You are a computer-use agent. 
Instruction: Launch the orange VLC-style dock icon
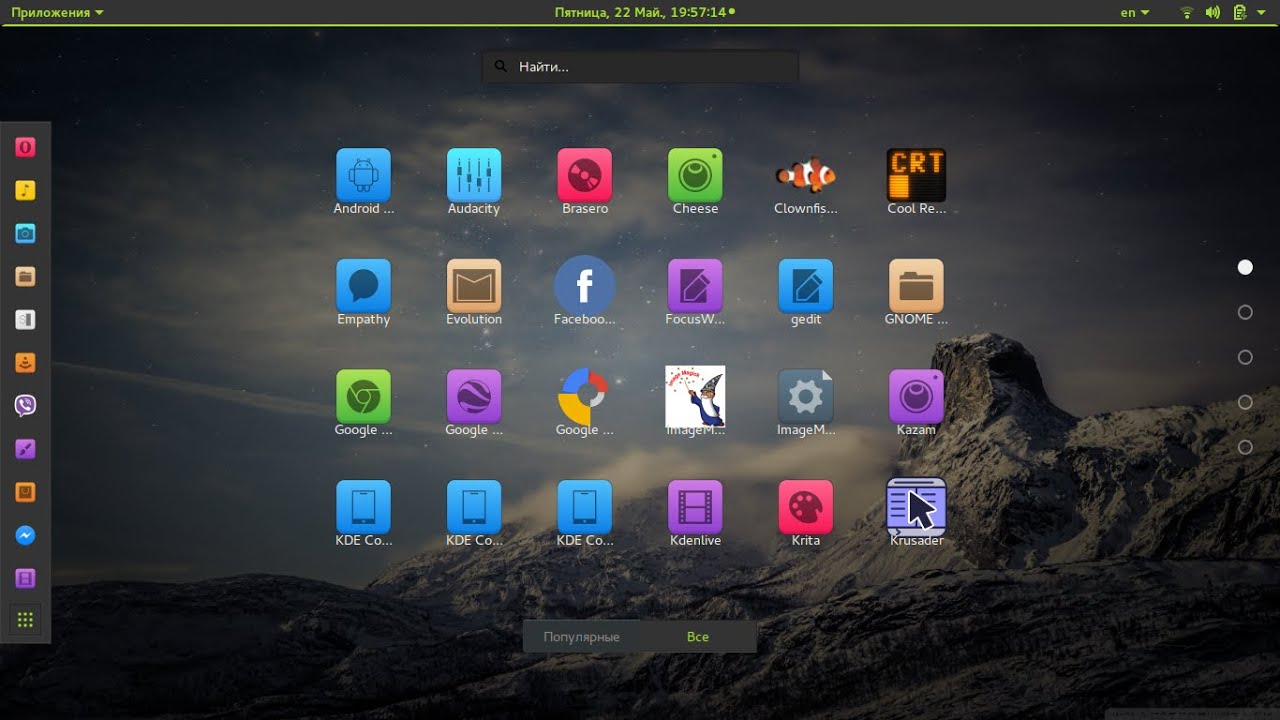(x=26, y=362)
